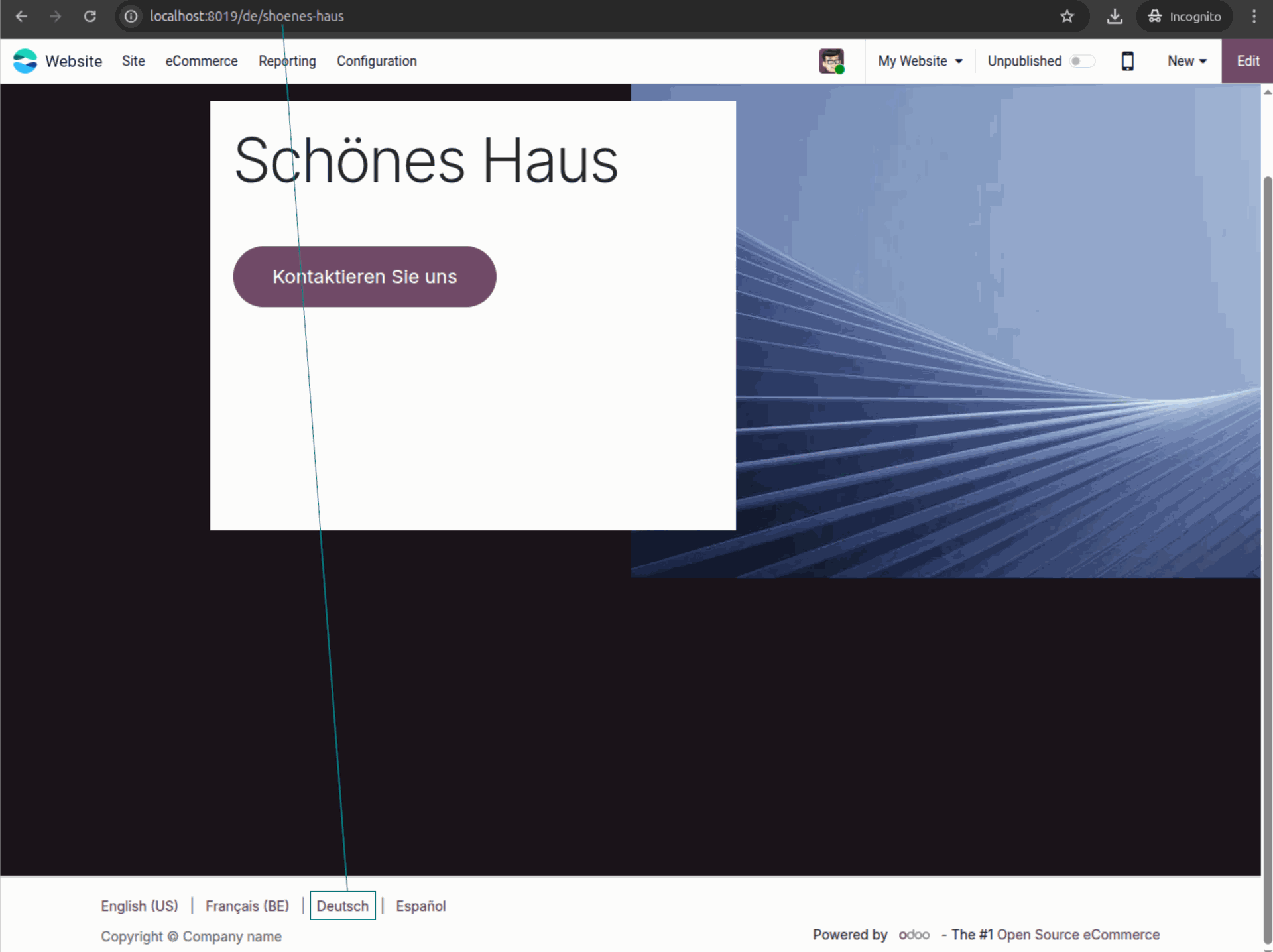1273x952 pixels.
Task: Switch language to English (US)
Action: click(139, 906)
